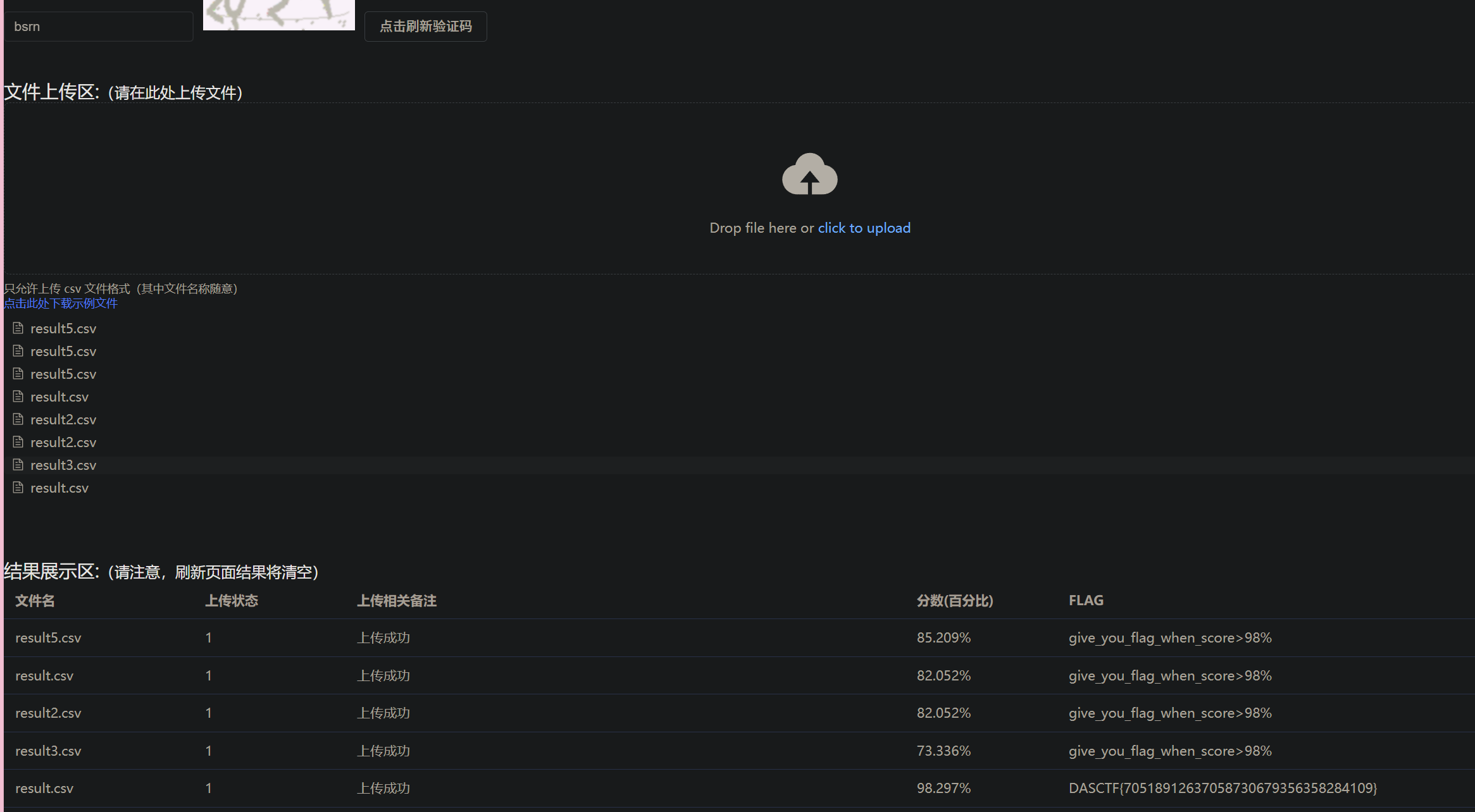Click the 文件名 column header
Viewport: 1475px width, 812px height.
pos(35,600)
